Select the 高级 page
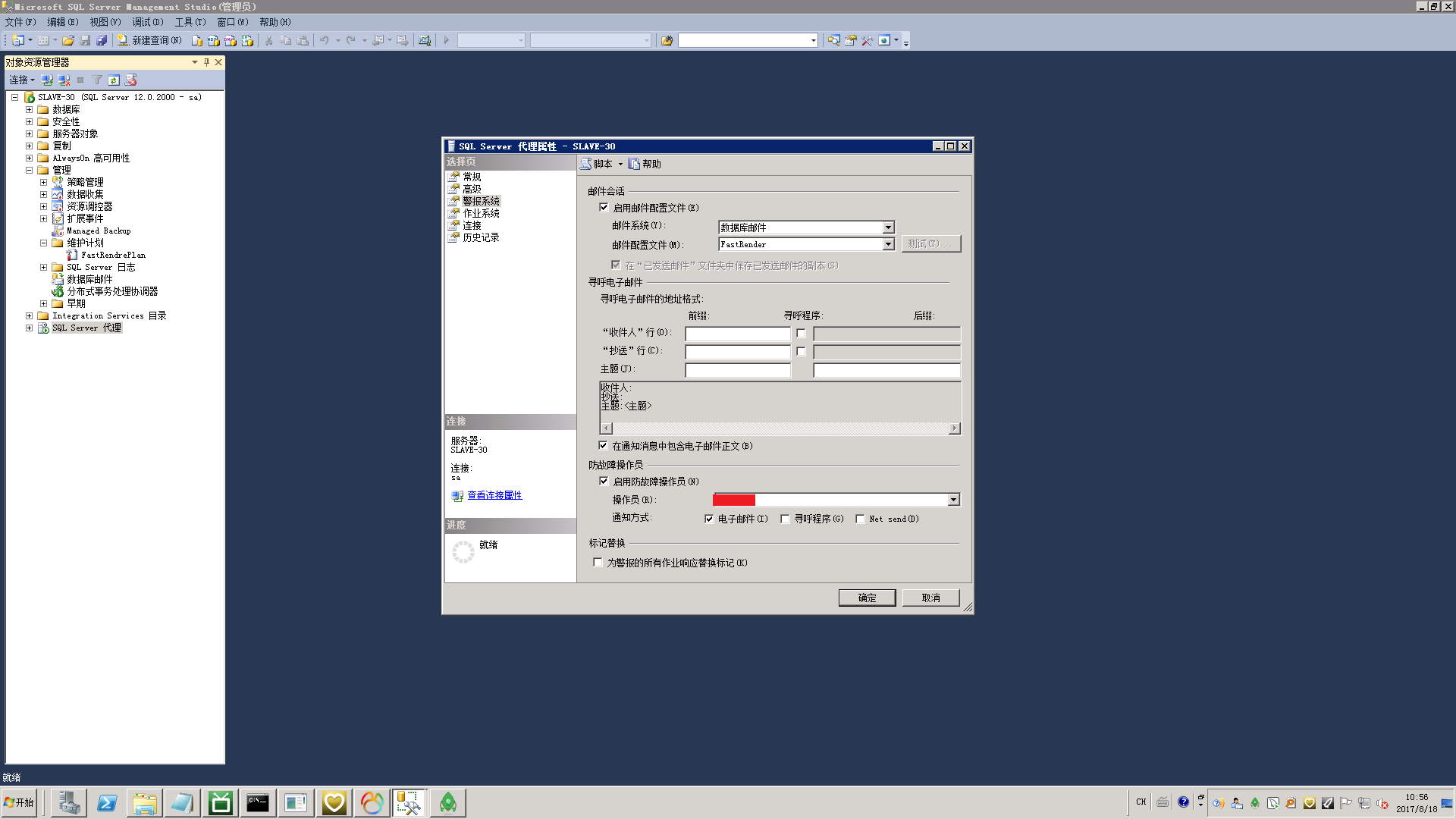 tap(472, 189)
